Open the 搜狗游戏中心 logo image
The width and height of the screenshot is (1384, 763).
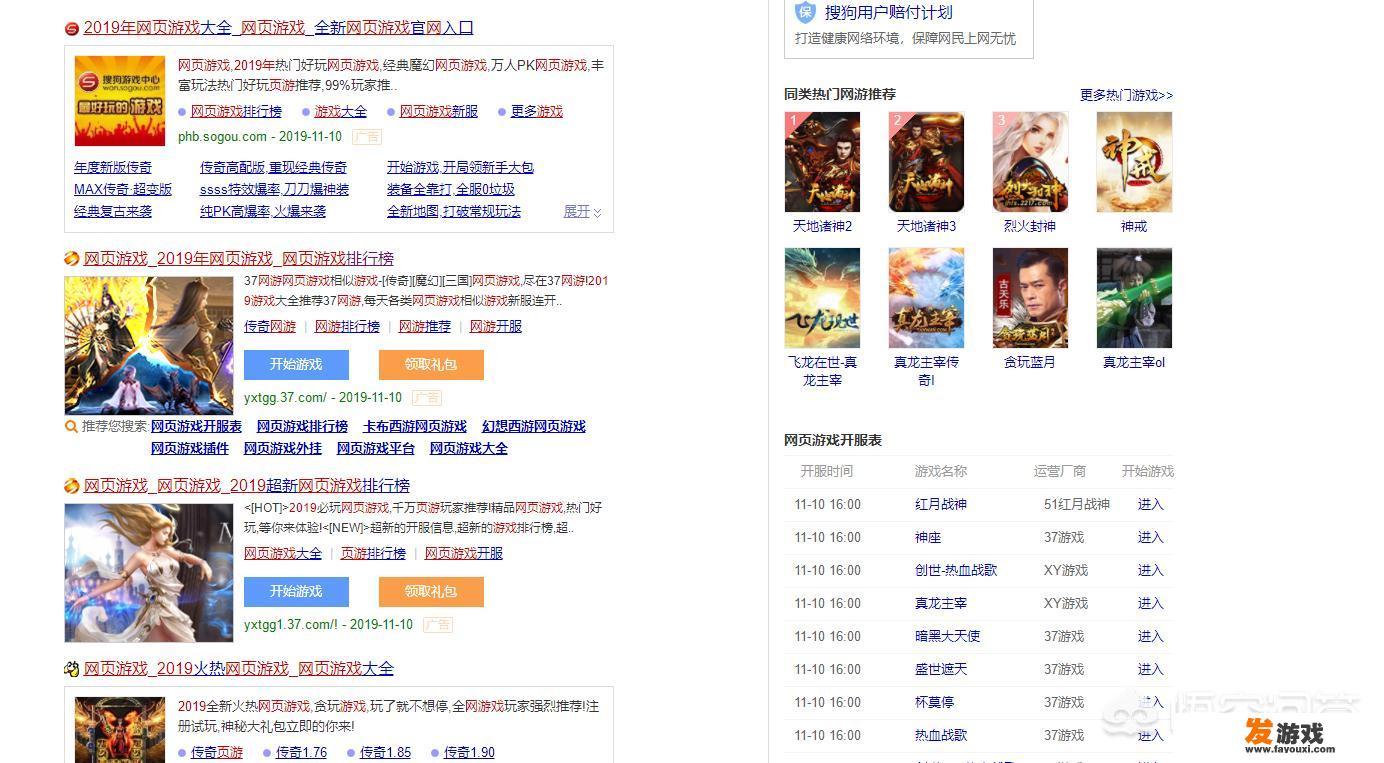[120, 101]
